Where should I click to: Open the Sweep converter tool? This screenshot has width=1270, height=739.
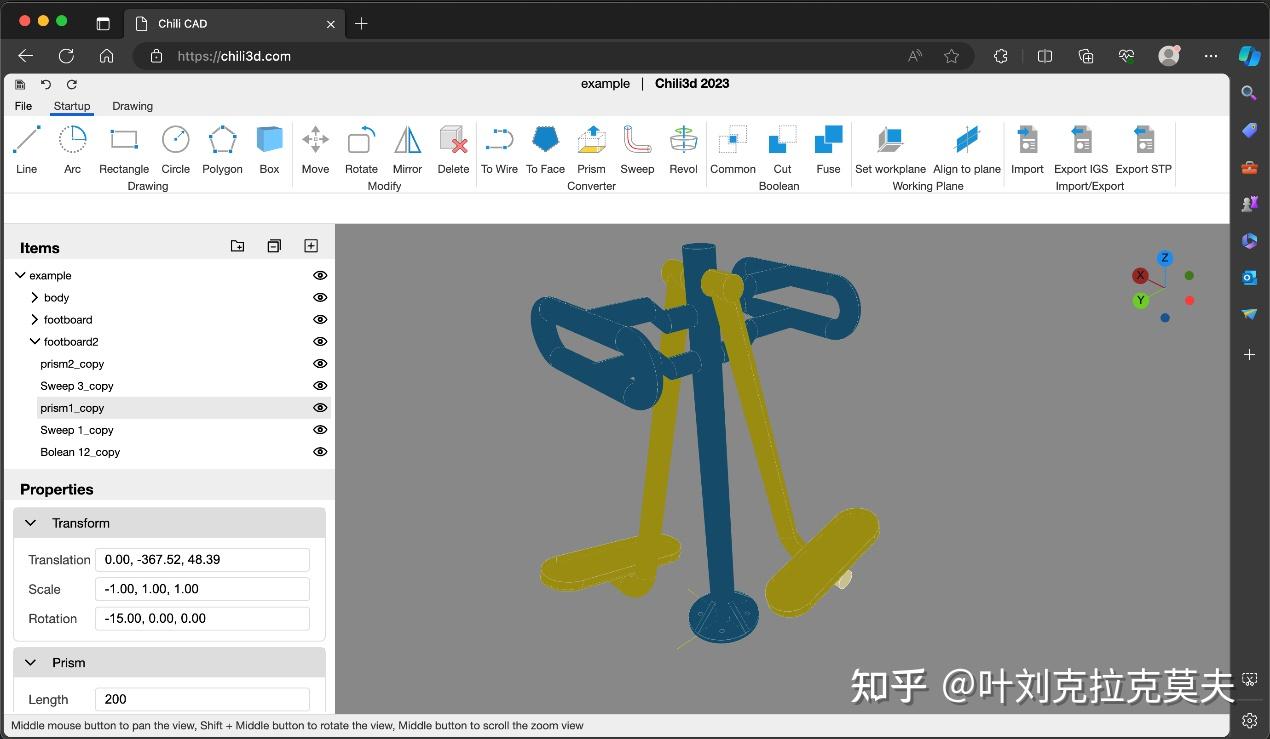(x=637, y=148)
